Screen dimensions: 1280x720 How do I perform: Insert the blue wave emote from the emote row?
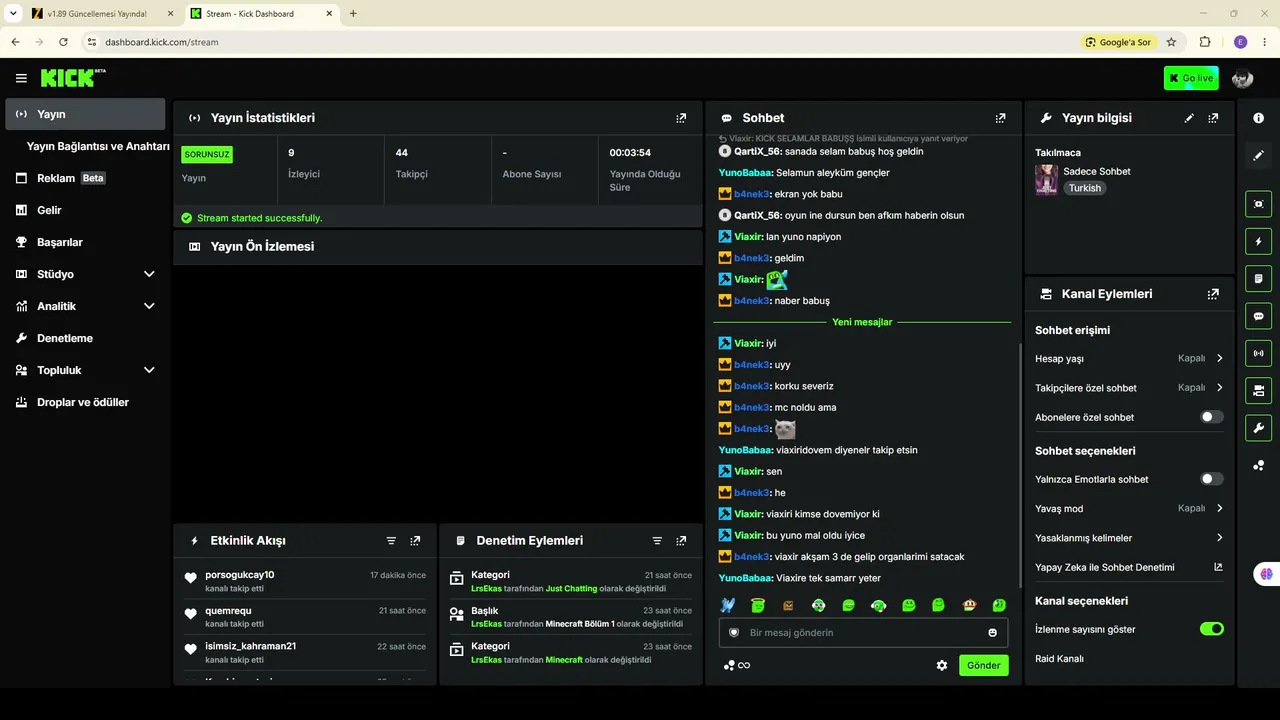click(x=728, y=605)
